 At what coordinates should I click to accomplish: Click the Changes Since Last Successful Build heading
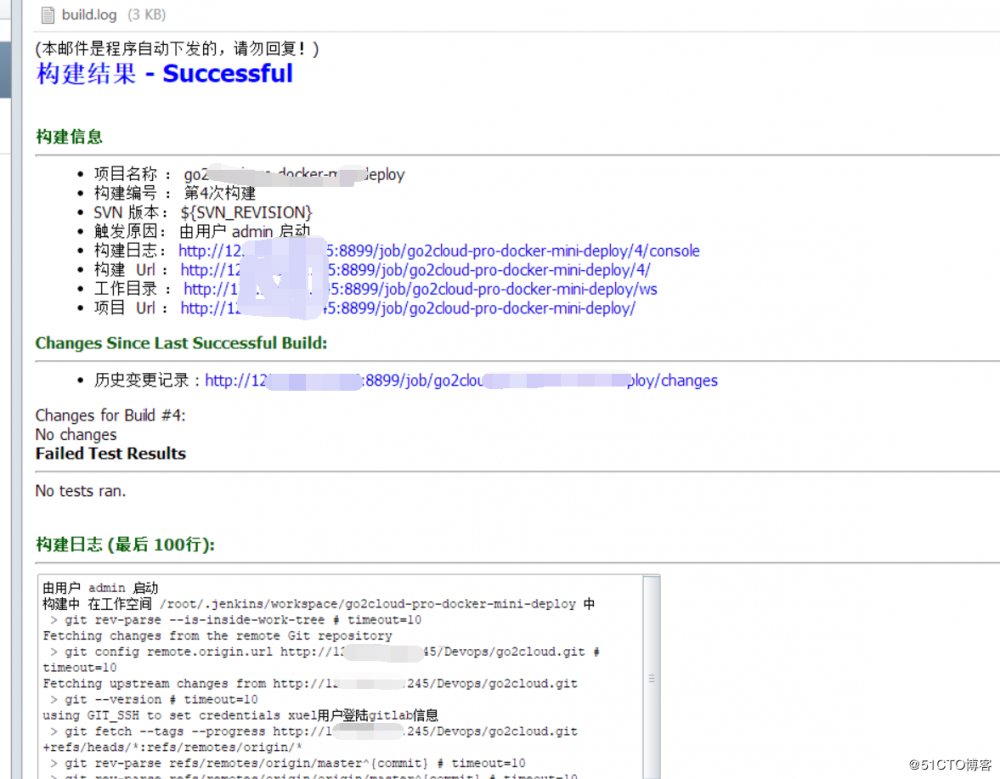click(x=181, y=343)
